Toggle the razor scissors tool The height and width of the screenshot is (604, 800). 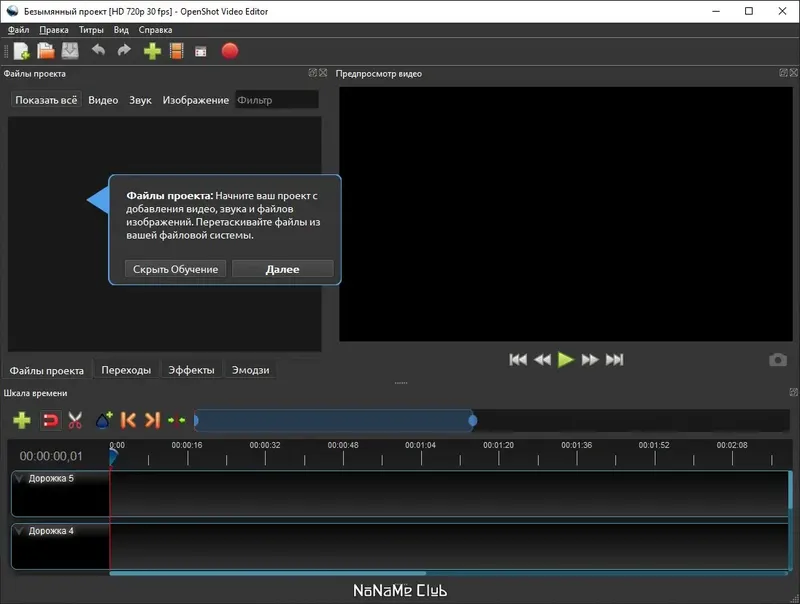(x=75, y=421)
